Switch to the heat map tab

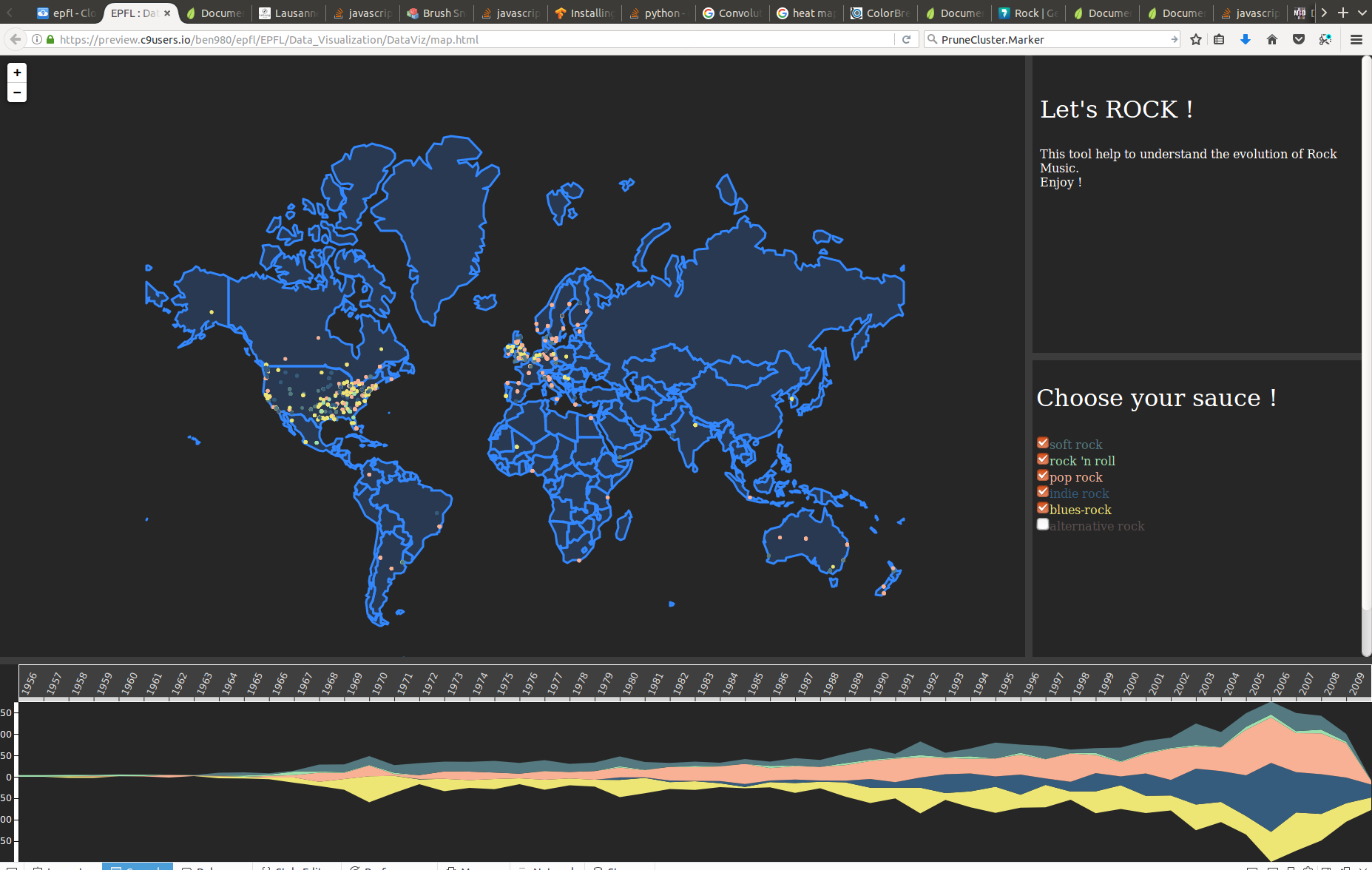coord(806,13)
